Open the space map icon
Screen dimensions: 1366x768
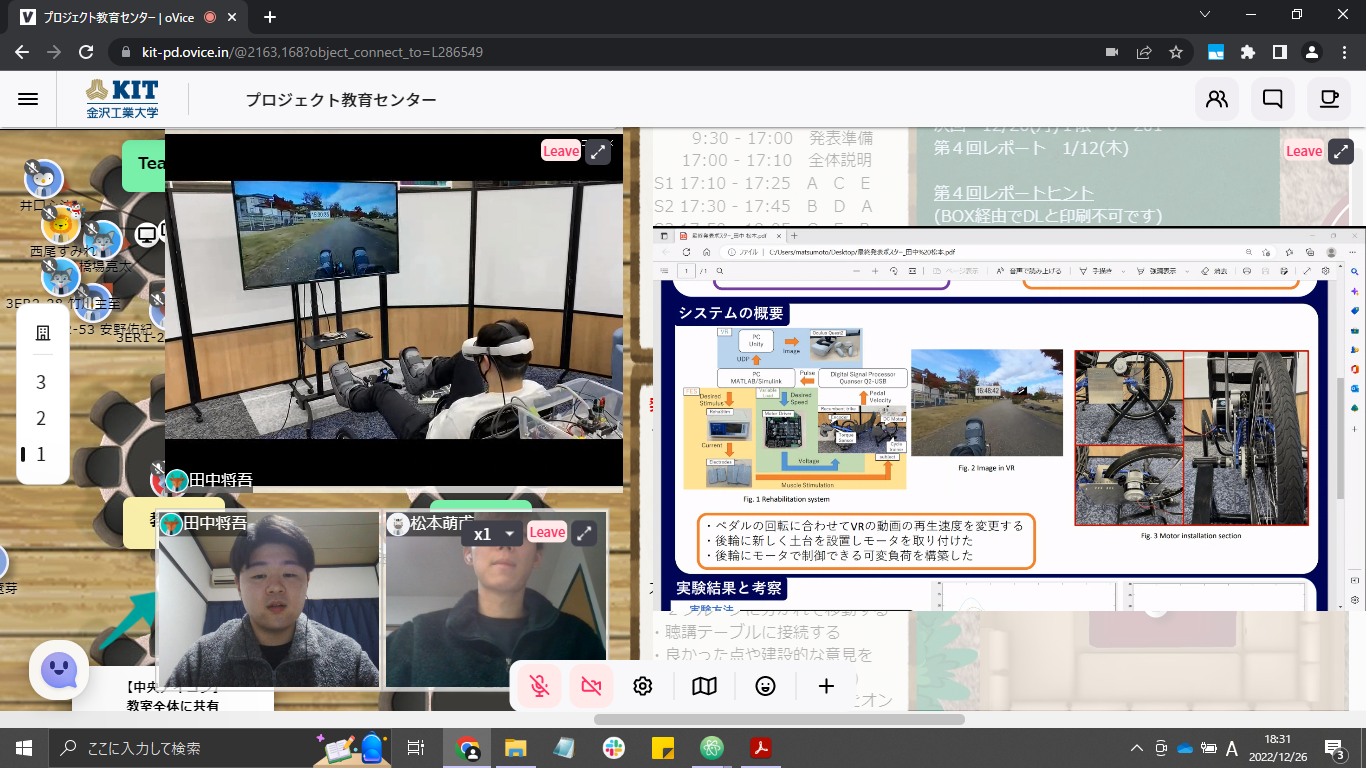(x=705, y=686)
